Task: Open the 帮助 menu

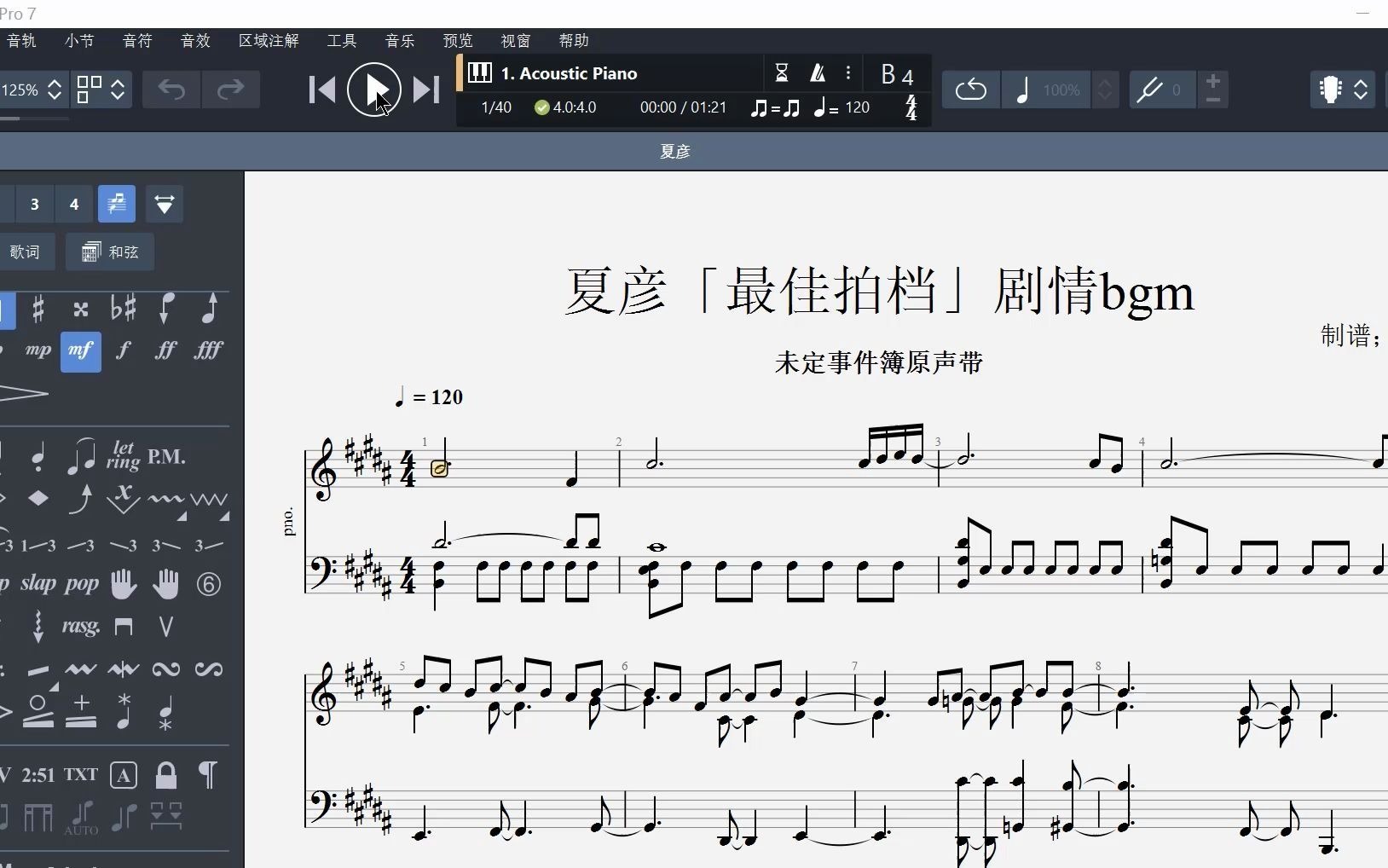Action: point(575,41)
